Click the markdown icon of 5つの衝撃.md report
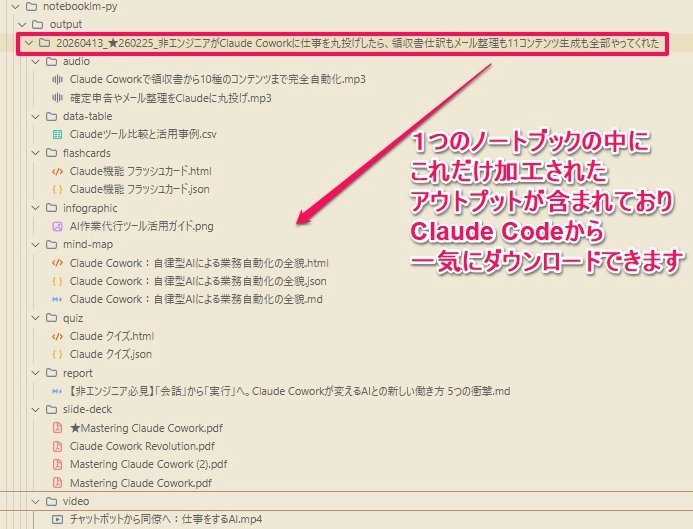 [57, 391]
